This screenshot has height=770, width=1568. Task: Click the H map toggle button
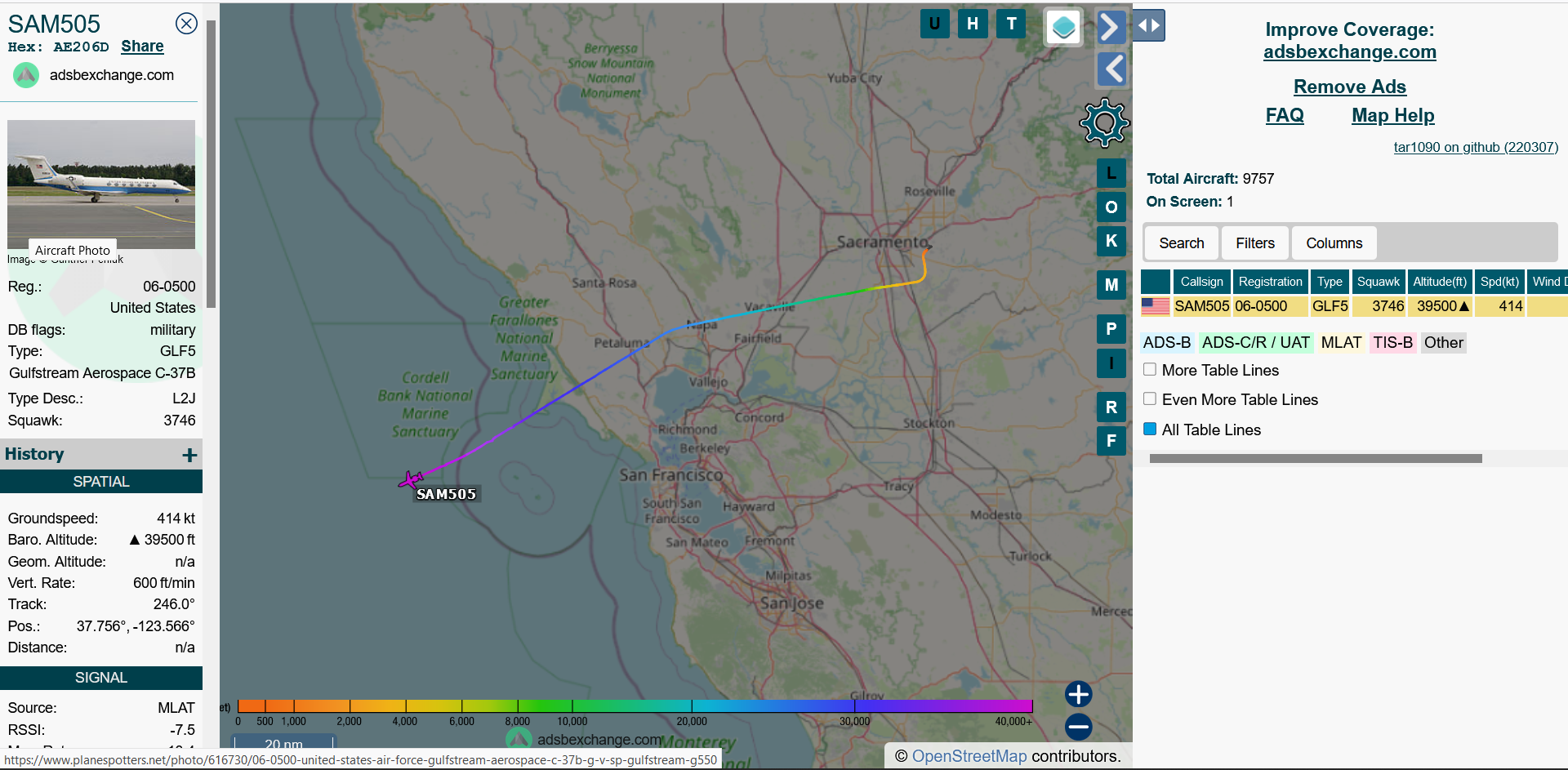click(973, 24)
